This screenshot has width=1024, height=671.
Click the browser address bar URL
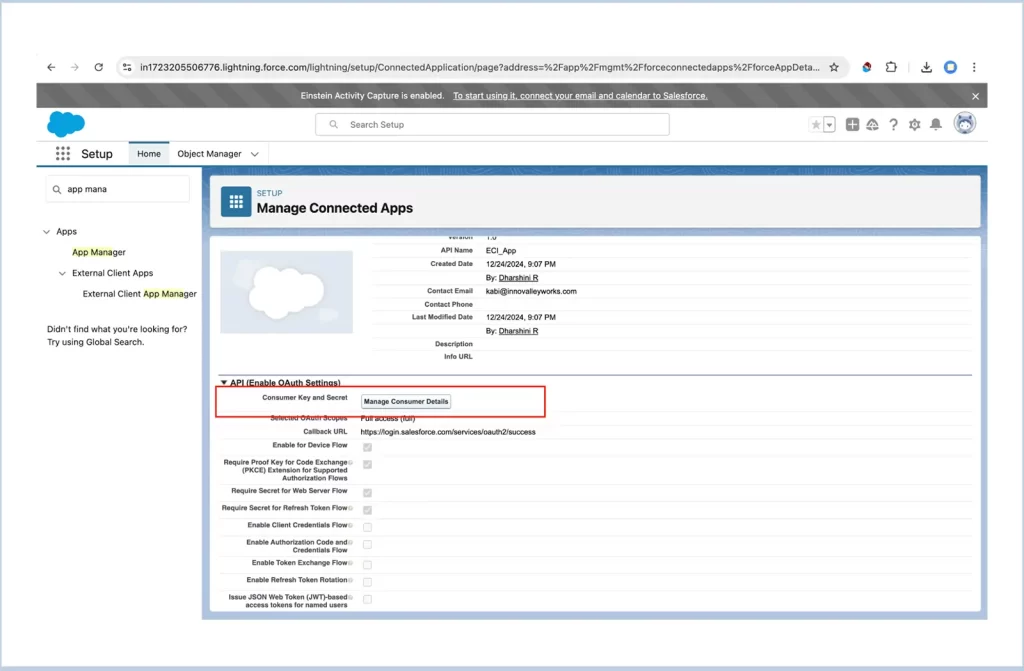pos(480,67)
